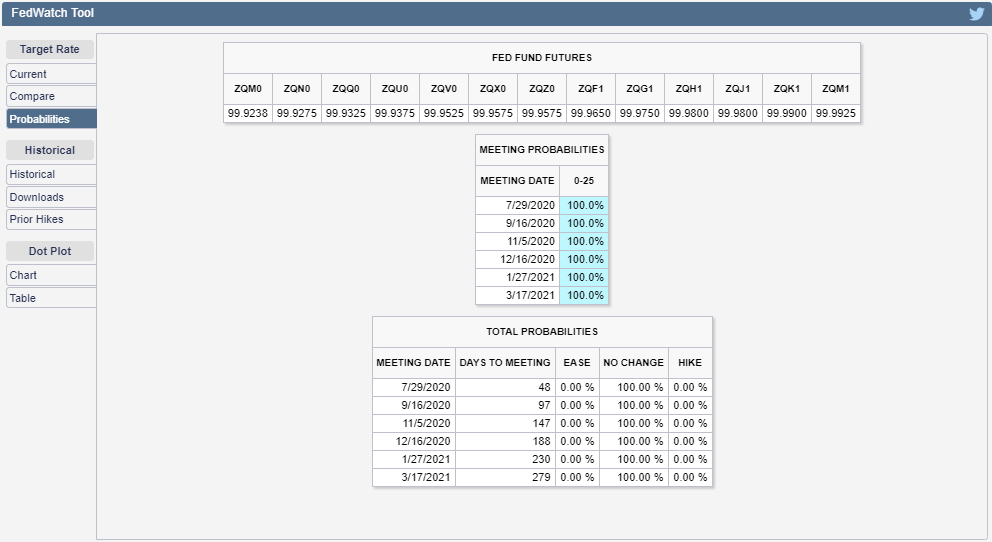Switch to the Compare tab

[x=50, y=96]
